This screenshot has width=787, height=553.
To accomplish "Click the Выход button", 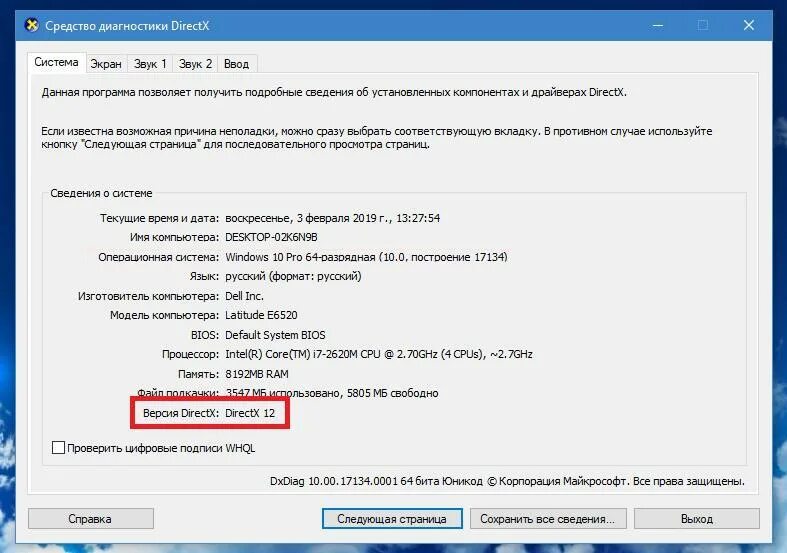I will click(697, 519).
